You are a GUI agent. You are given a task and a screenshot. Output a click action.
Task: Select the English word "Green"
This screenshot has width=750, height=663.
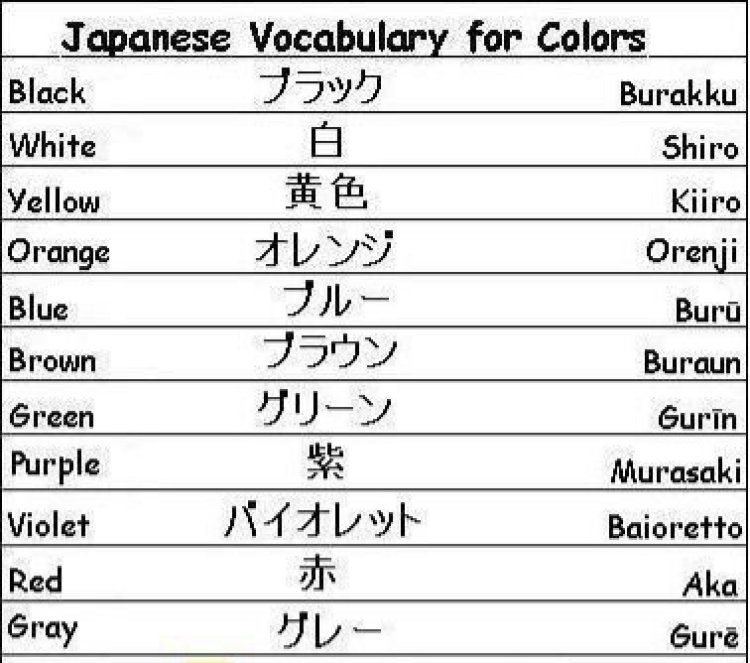tap(50, 415)
